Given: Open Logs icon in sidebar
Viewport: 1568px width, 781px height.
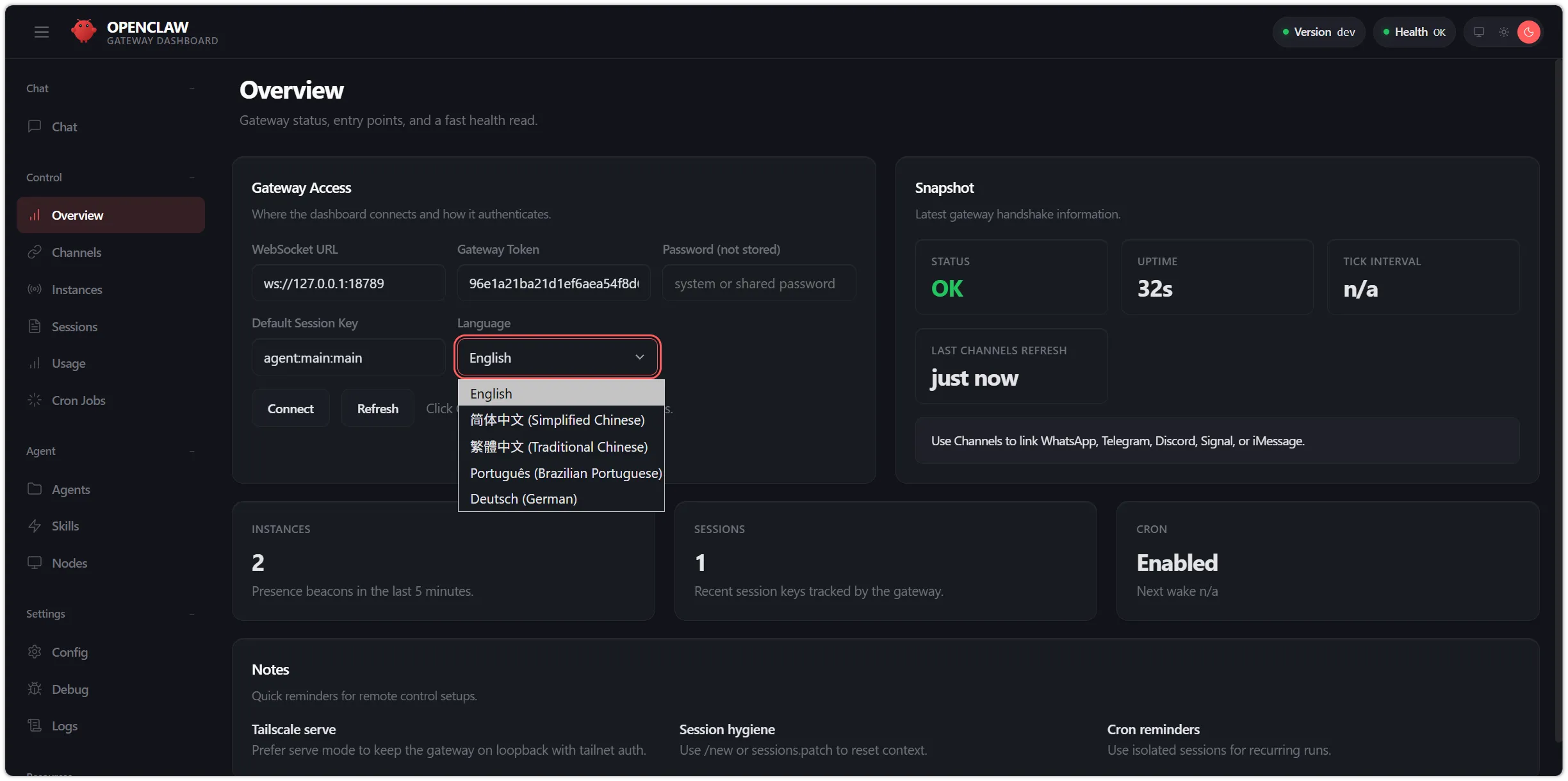Looking at the screenshot, I should tap(35, 726).
